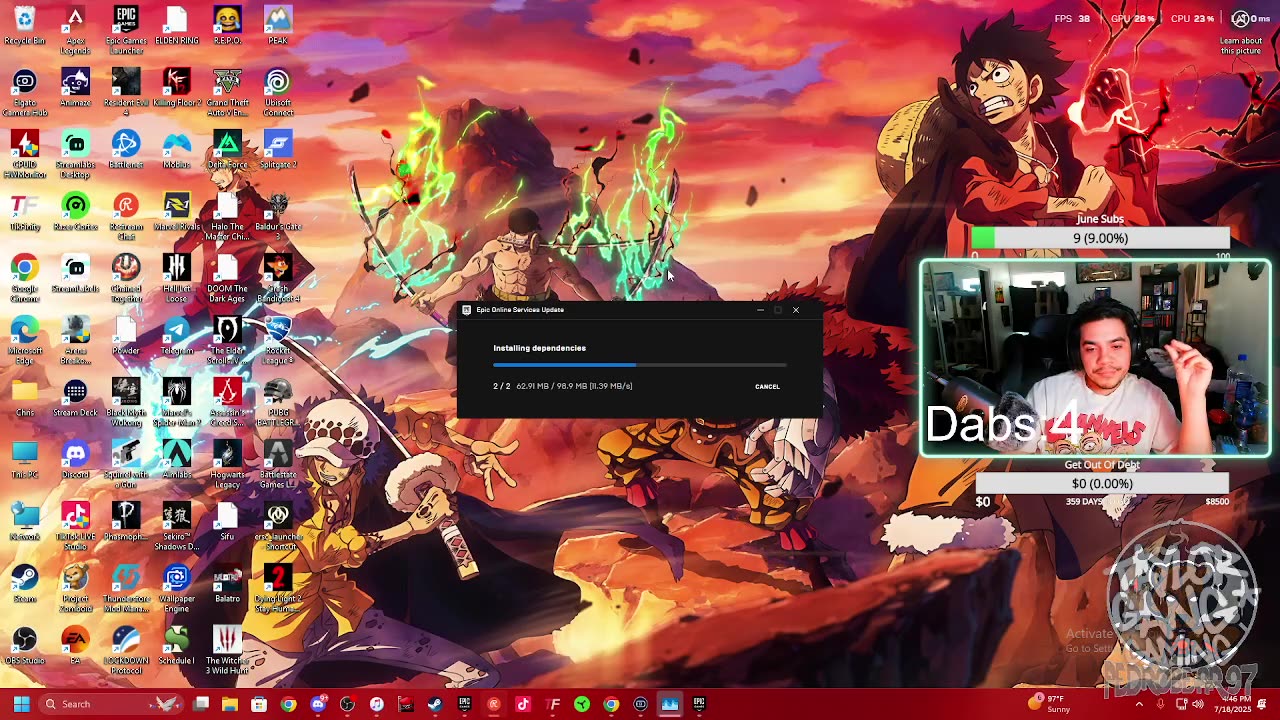Screen dimensions: 1280x720
Task: Open the Recycle Bin
Action: coord(25,27)
